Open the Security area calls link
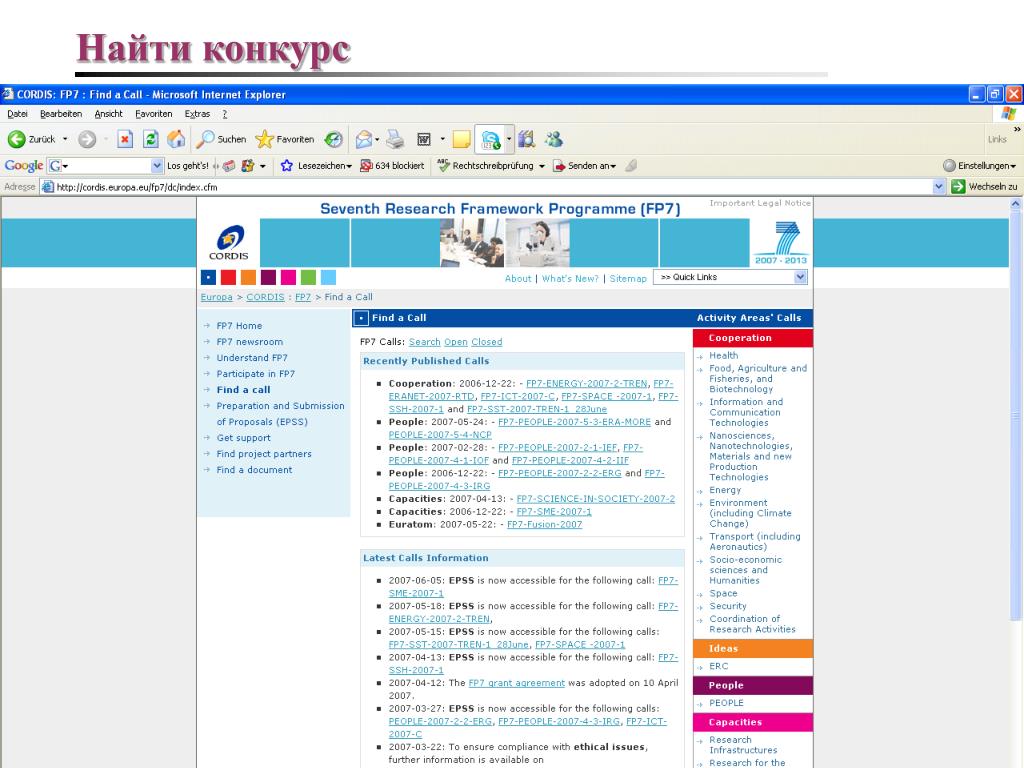The height and width of the screenshot is (768, 1024). pyautogui.click(x=728, y=606)
